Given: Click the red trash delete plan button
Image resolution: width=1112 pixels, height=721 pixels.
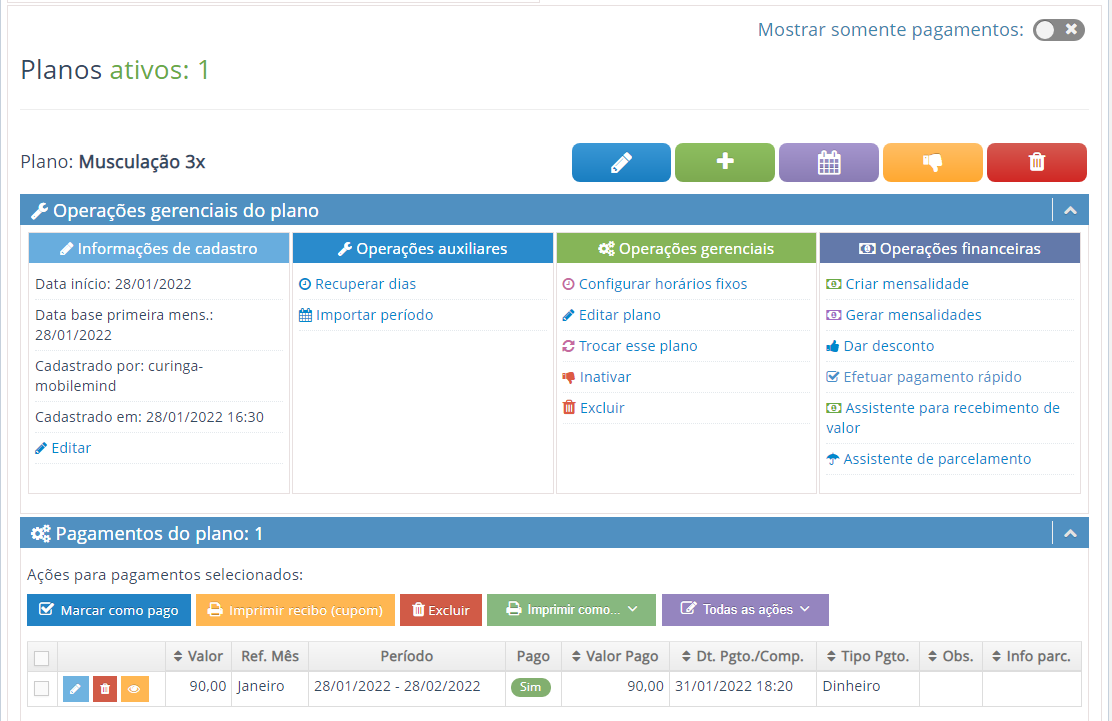Looking at the screenshot, I should [1036, 163].
